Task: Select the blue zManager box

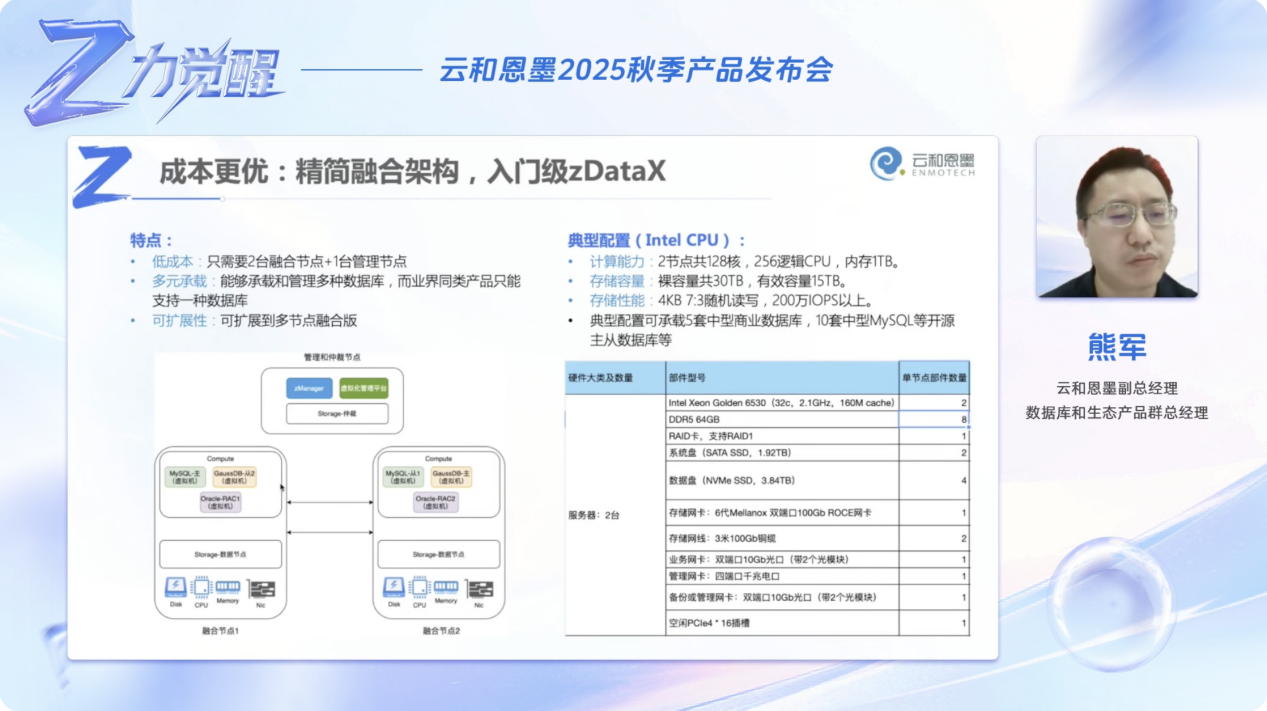Action: [309, 388]
